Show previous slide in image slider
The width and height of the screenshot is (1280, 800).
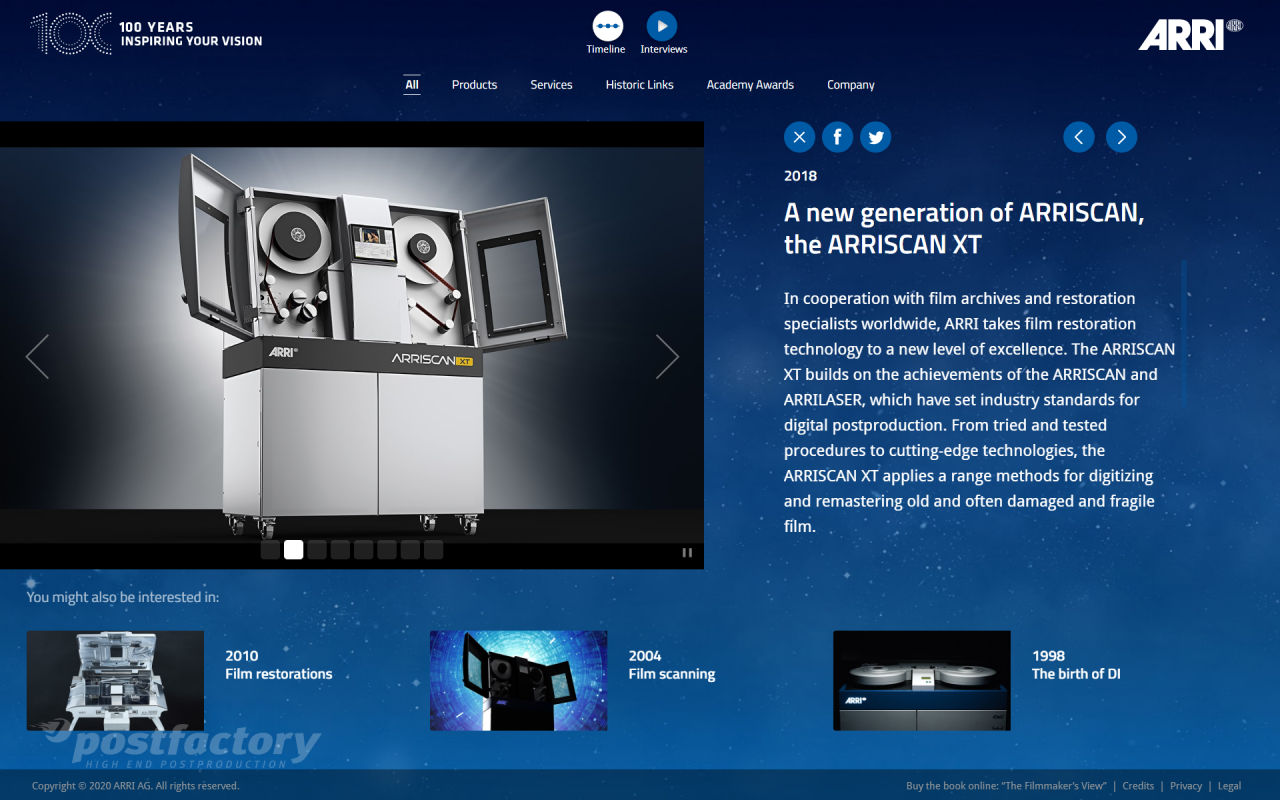point(37,357)
